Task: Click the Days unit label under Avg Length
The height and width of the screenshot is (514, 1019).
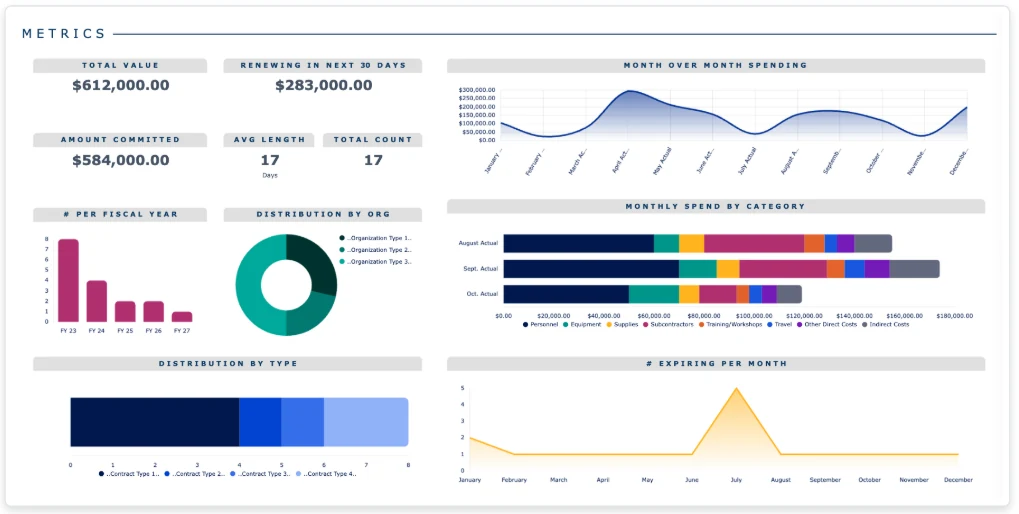Action: [x=270, y=175]
